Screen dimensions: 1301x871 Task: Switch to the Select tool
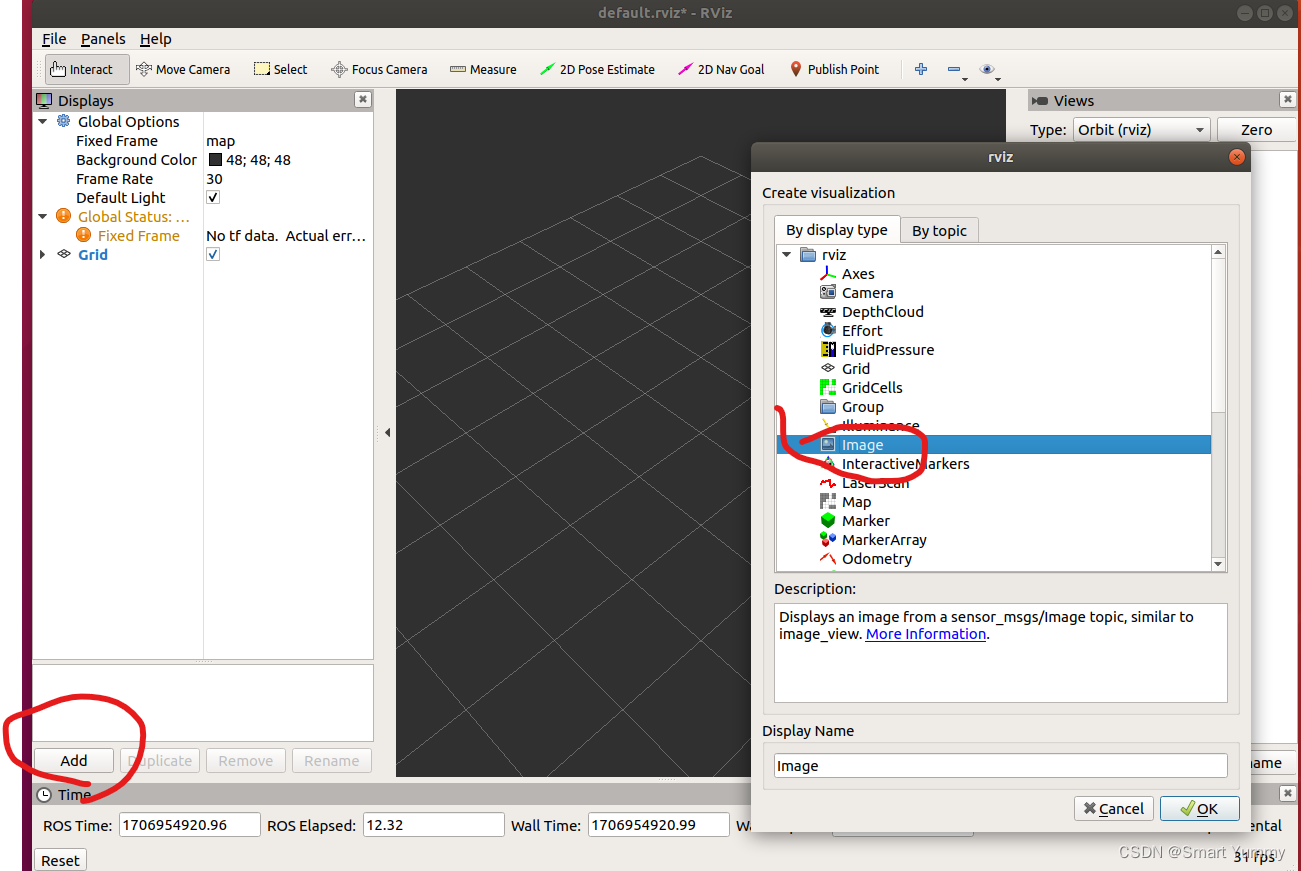tap(280, 69)
